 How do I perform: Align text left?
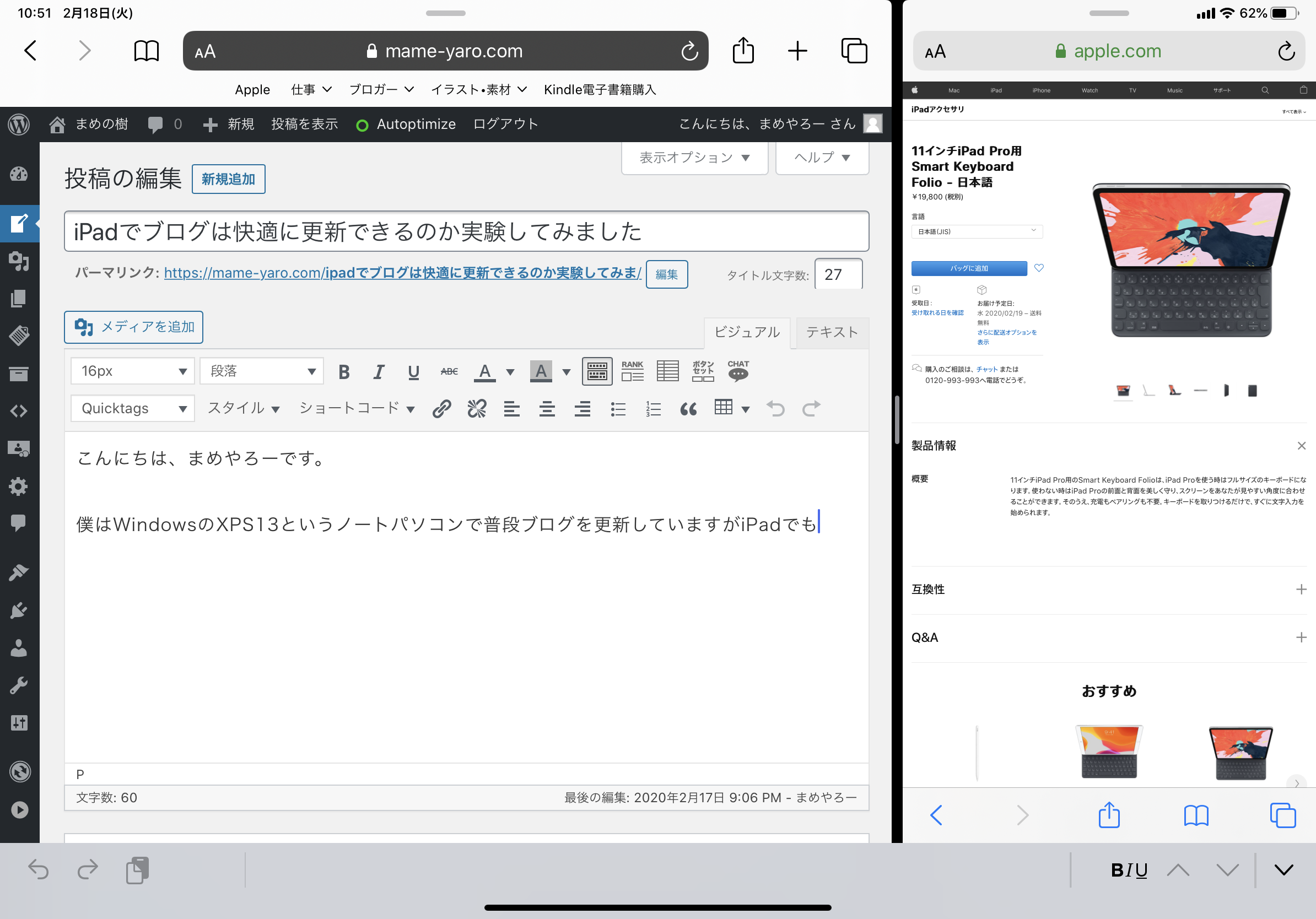click(511, 408)
